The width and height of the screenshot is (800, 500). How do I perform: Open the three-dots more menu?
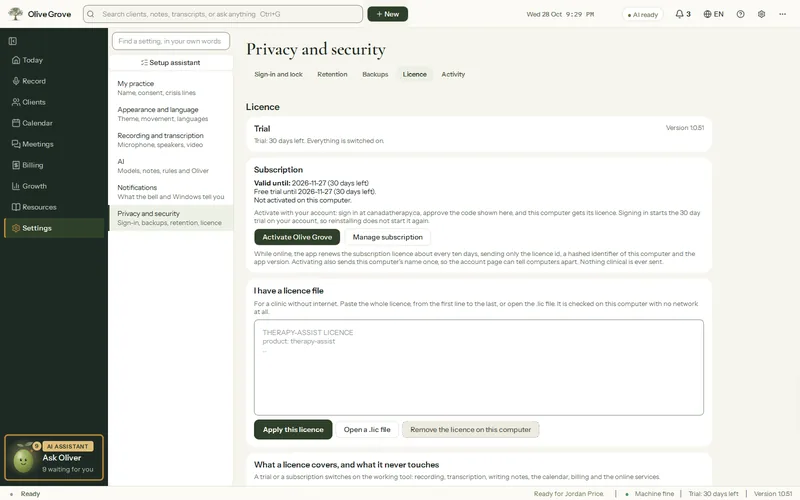click(x=782, y=14)
